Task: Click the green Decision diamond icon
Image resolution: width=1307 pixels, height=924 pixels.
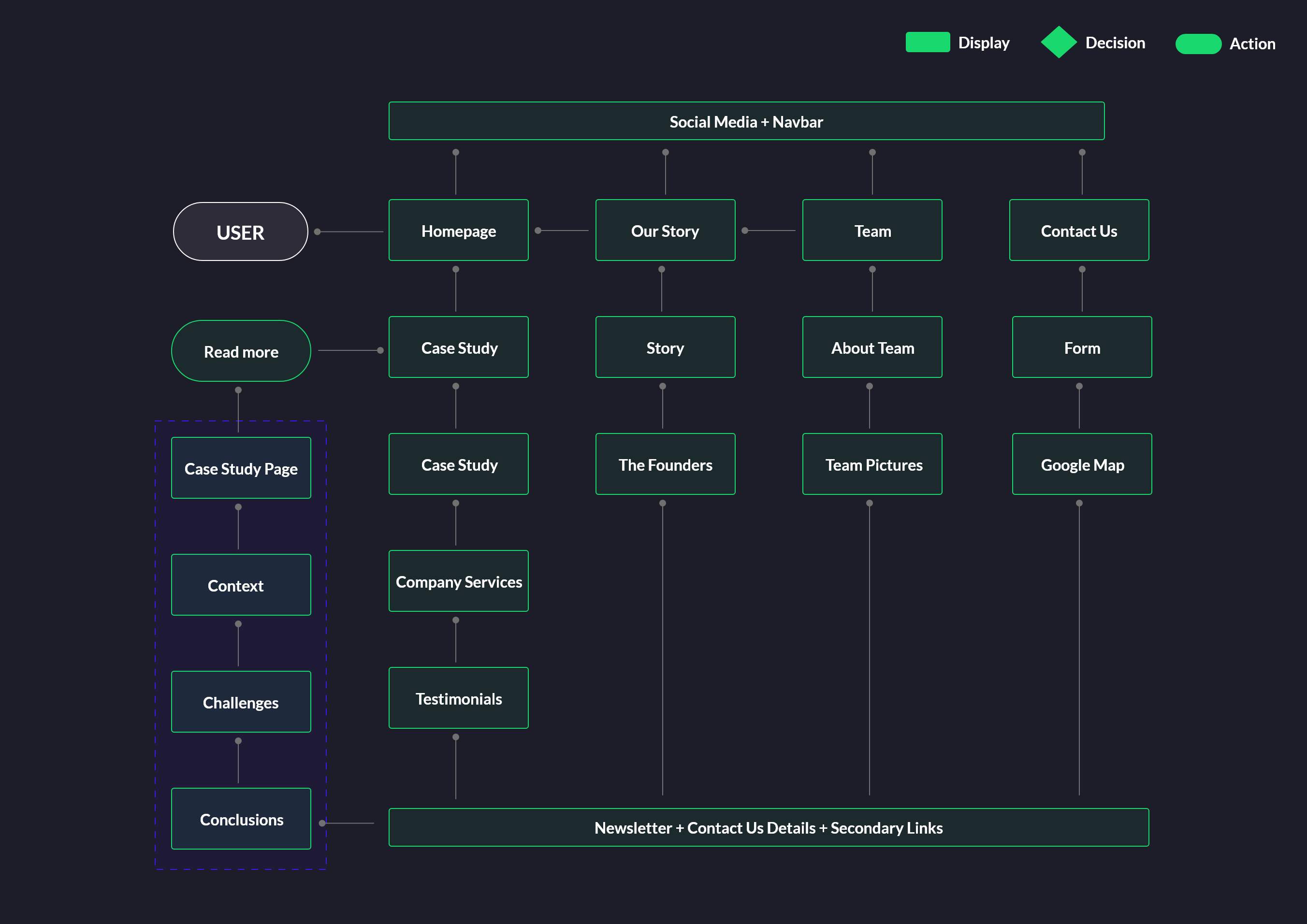Action: tap(1058, 43)
